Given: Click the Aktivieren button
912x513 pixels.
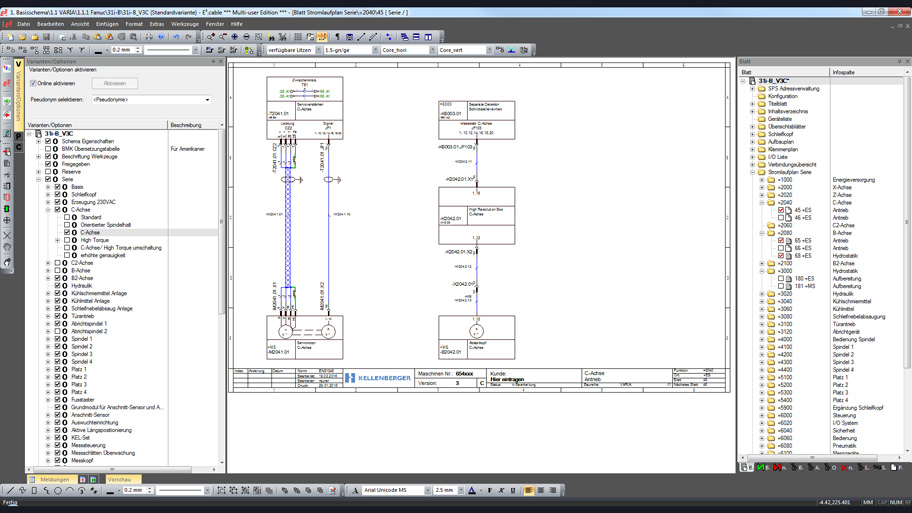Looking at the screenshot, I should coord(115,84).
